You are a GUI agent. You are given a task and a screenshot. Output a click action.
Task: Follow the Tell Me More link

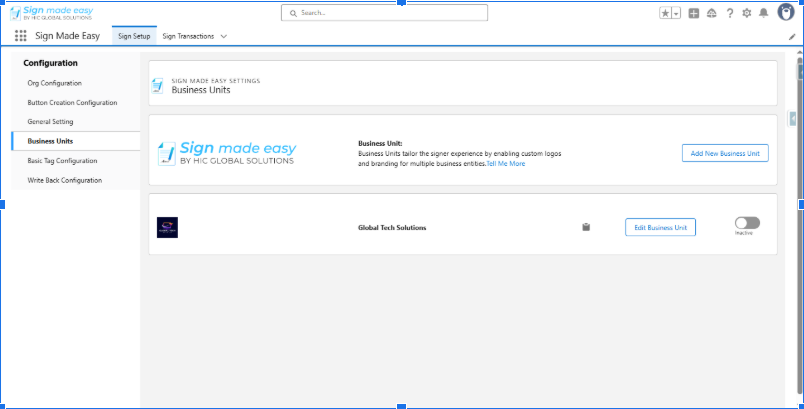point(506,164)
